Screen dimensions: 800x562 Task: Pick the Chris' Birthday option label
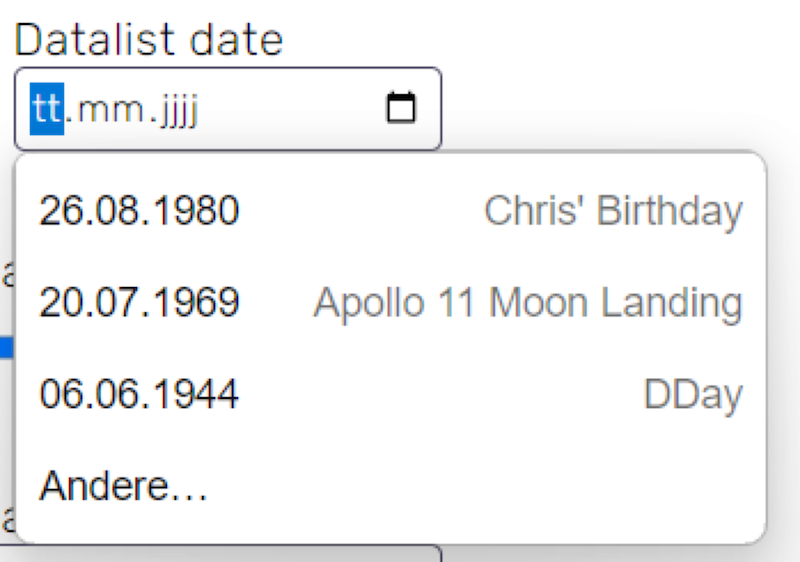(613, 212)
